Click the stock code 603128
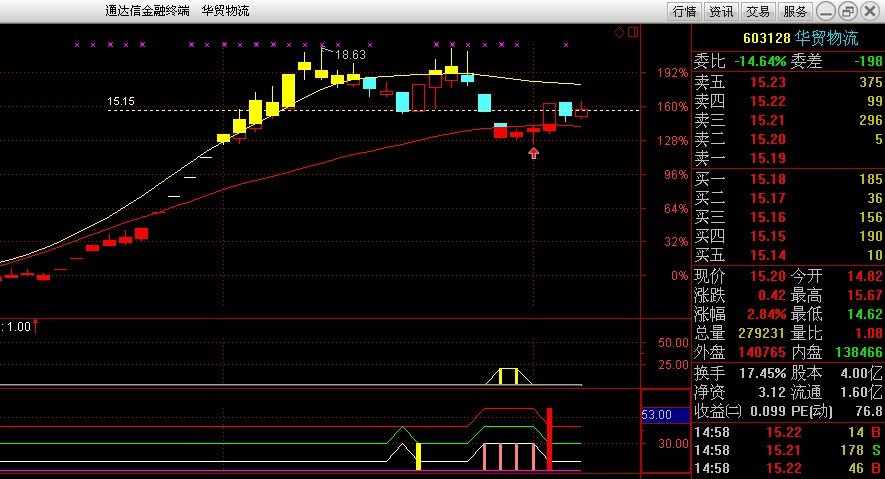 point(766,38)
